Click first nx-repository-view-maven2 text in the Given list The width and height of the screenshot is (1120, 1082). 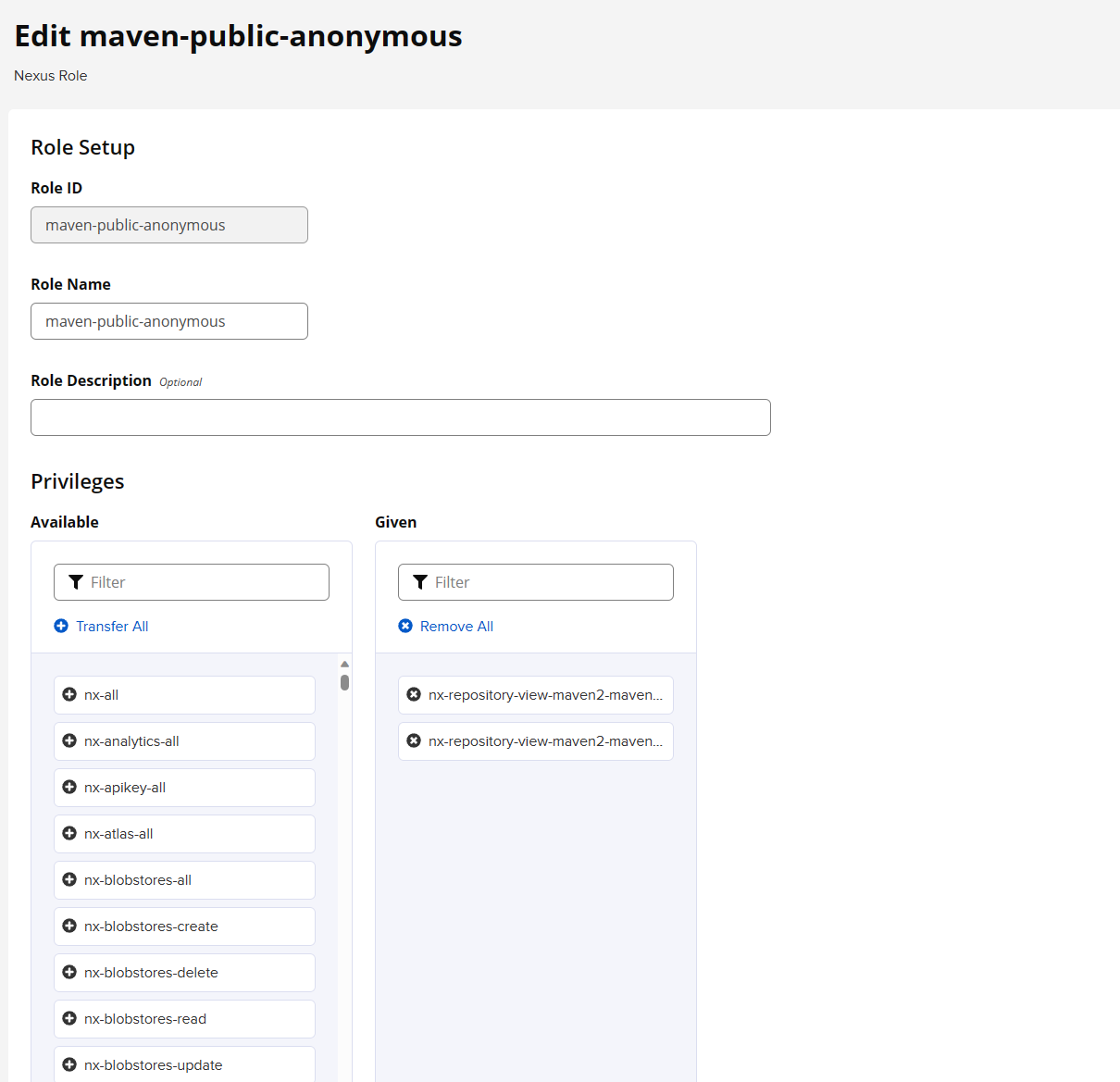(545, 695)
